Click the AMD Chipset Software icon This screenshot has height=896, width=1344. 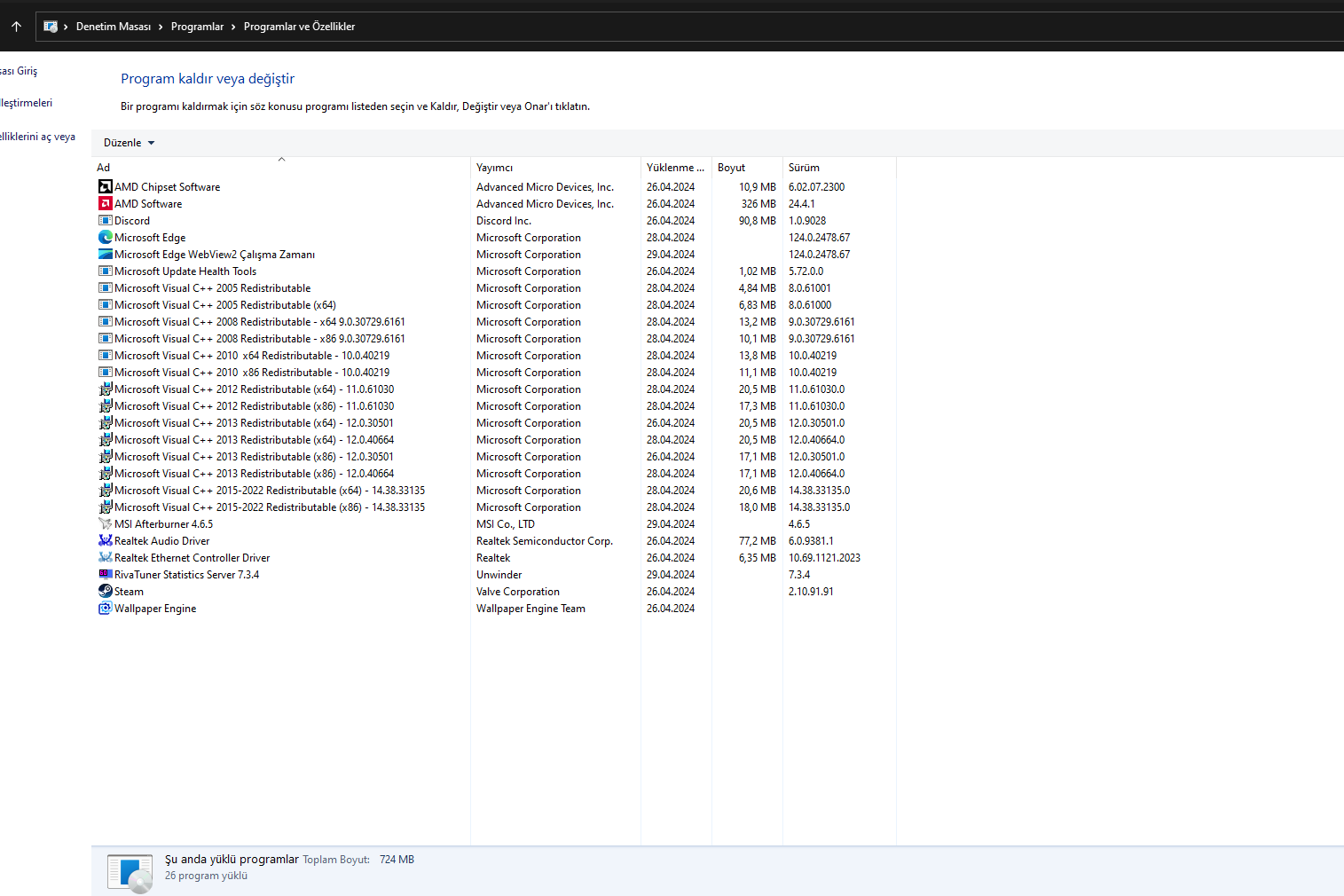coord(106,187)
